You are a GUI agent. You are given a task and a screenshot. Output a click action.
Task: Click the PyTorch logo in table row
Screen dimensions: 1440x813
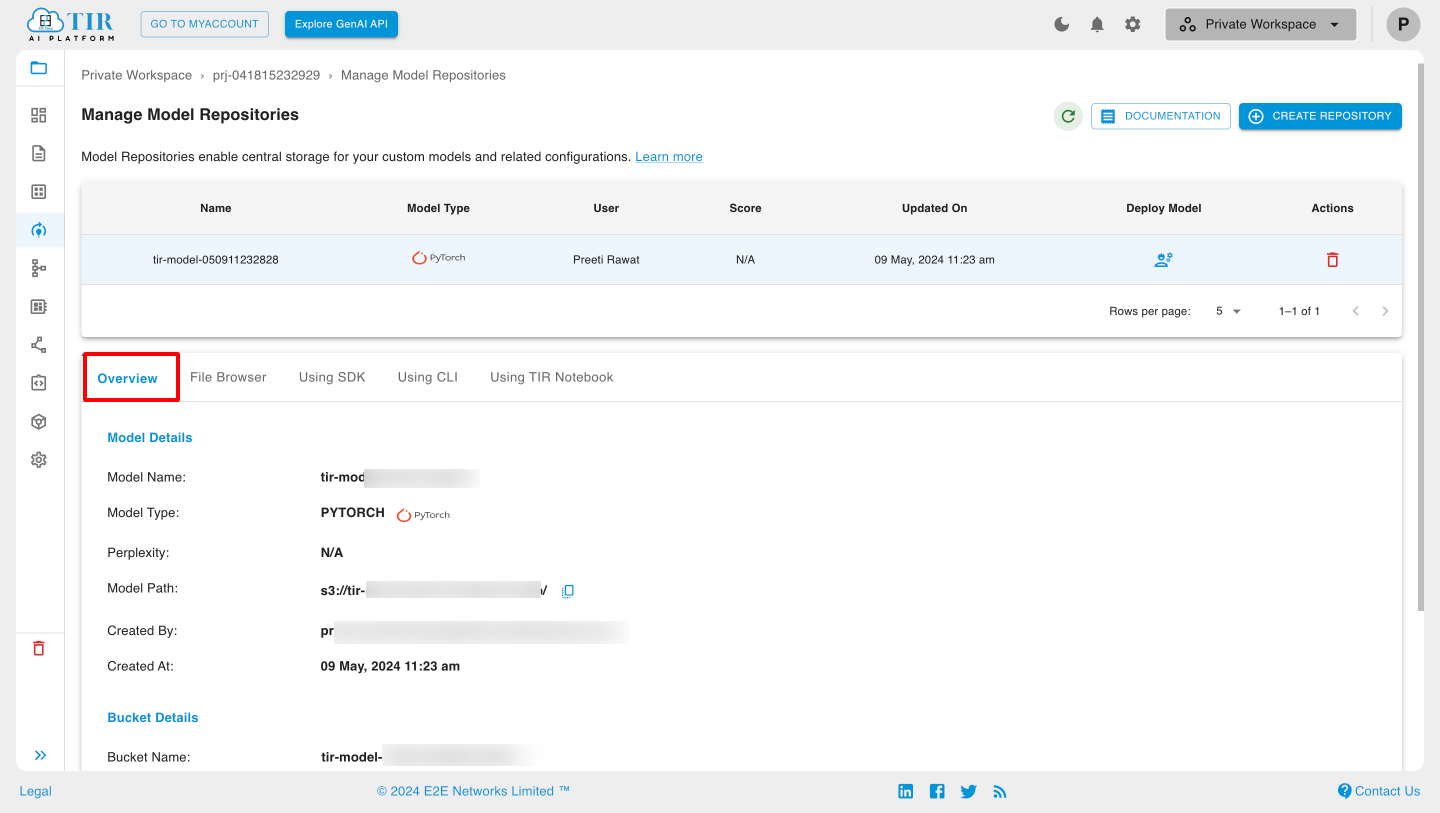(x=438, y=258)
